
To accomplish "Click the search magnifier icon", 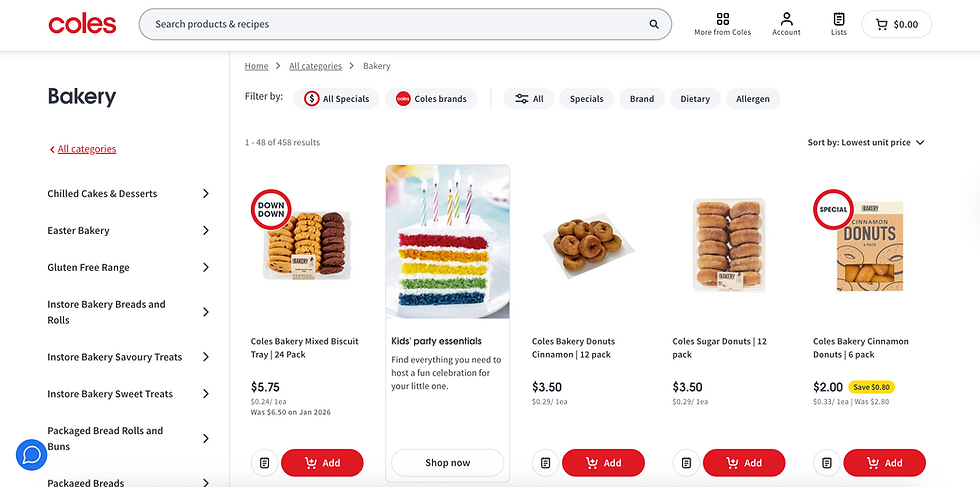I will 654,24.
